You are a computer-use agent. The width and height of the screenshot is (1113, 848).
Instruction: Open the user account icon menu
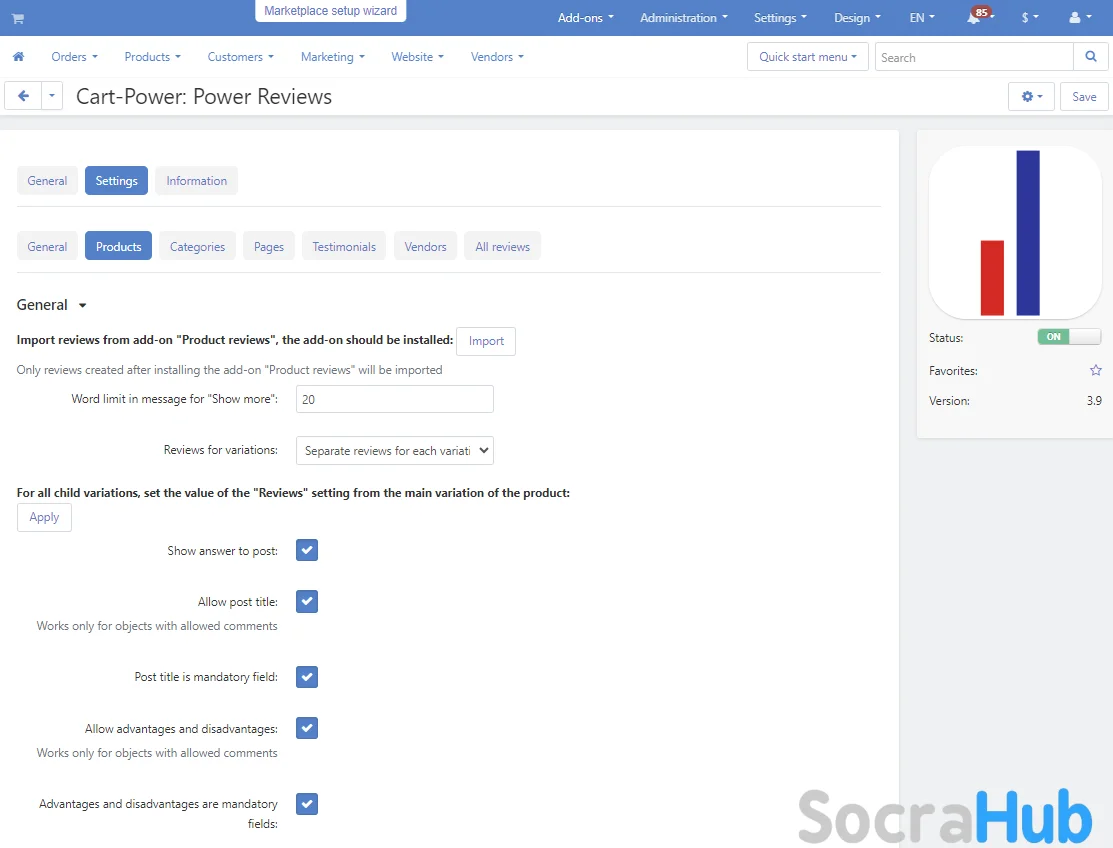click(1080, 18)
